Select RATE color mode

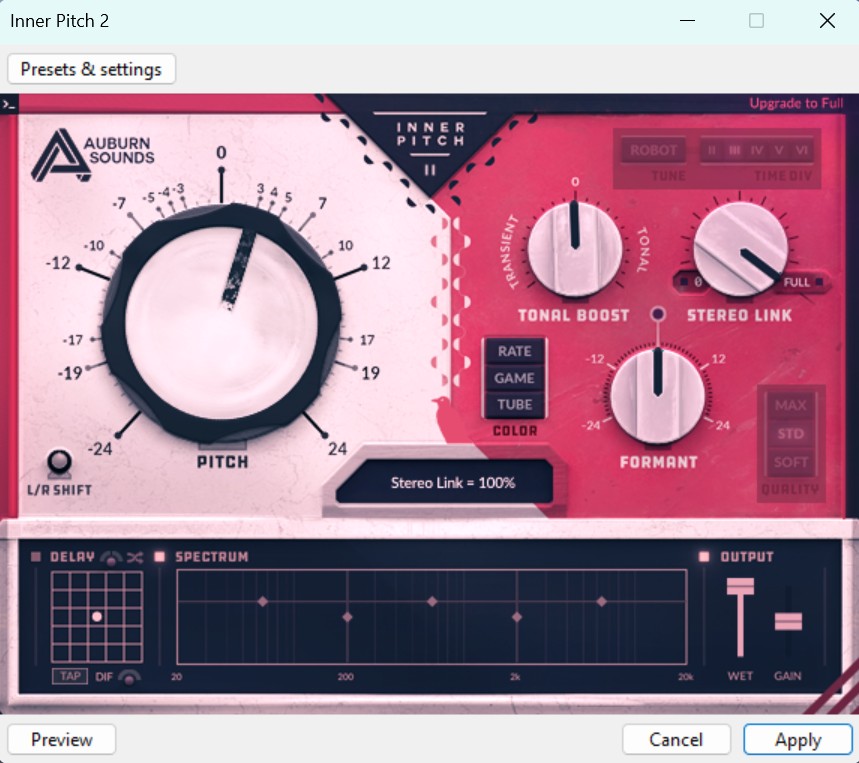tap(514, 351)
